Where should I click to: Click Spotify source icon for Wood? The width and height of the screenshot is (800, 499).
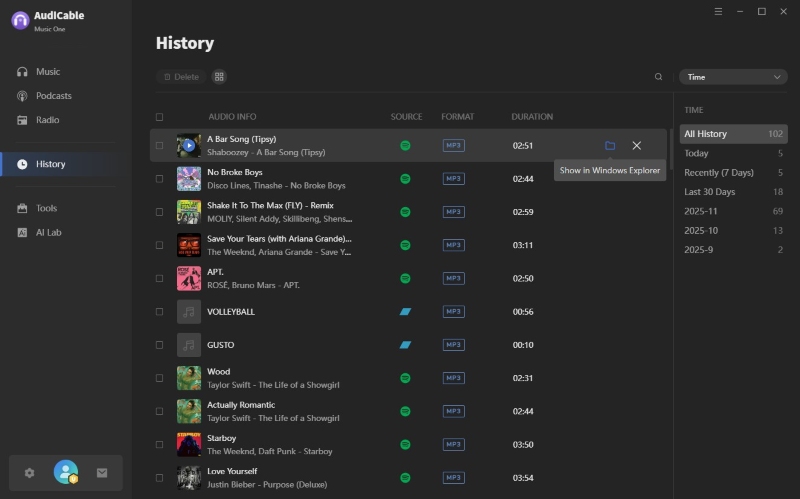tap(405, 378)
